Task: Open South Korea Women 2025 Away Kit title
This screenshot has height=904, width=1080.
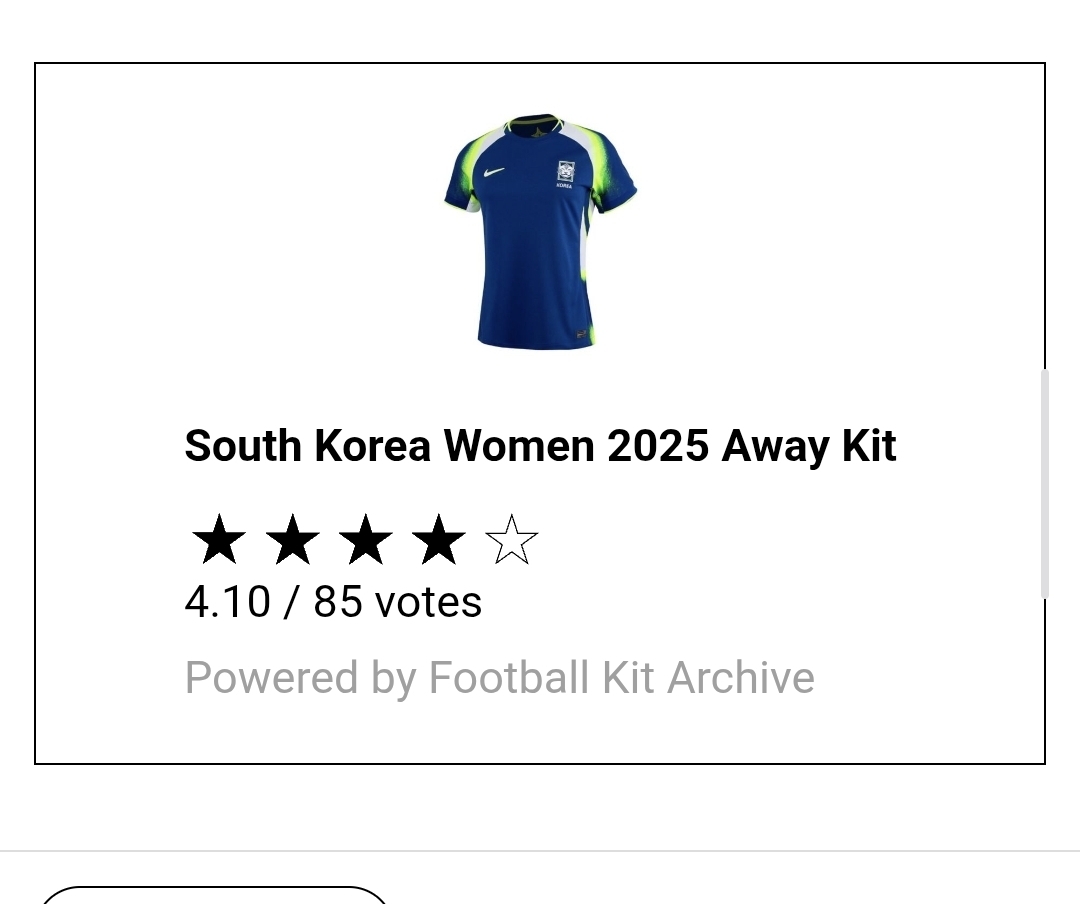Action: click(540, 446)
